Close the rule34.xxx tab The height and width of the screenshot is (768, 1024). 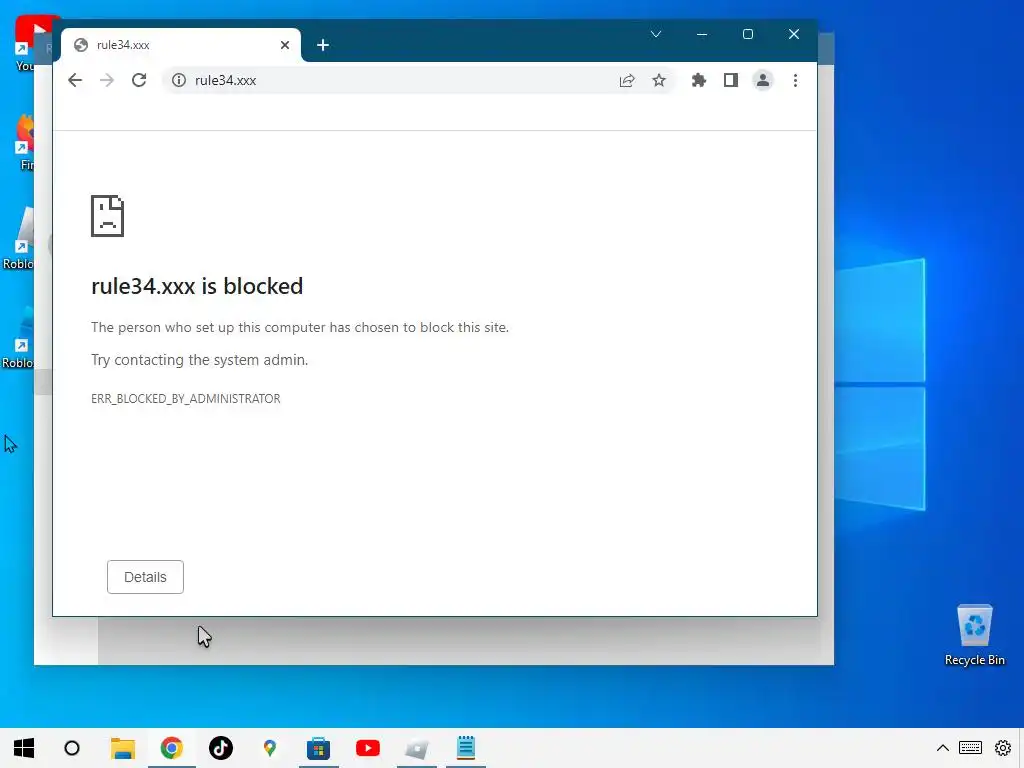(x=285, y=45)
